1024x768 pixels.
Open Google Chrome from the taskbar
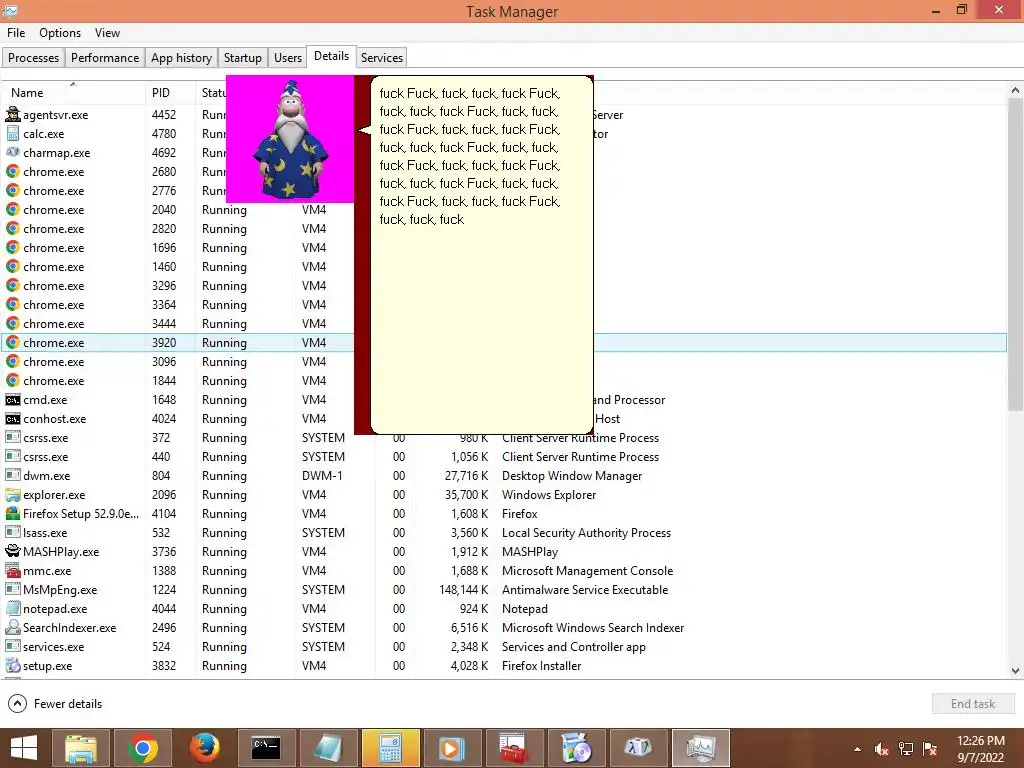click(142, 748)
